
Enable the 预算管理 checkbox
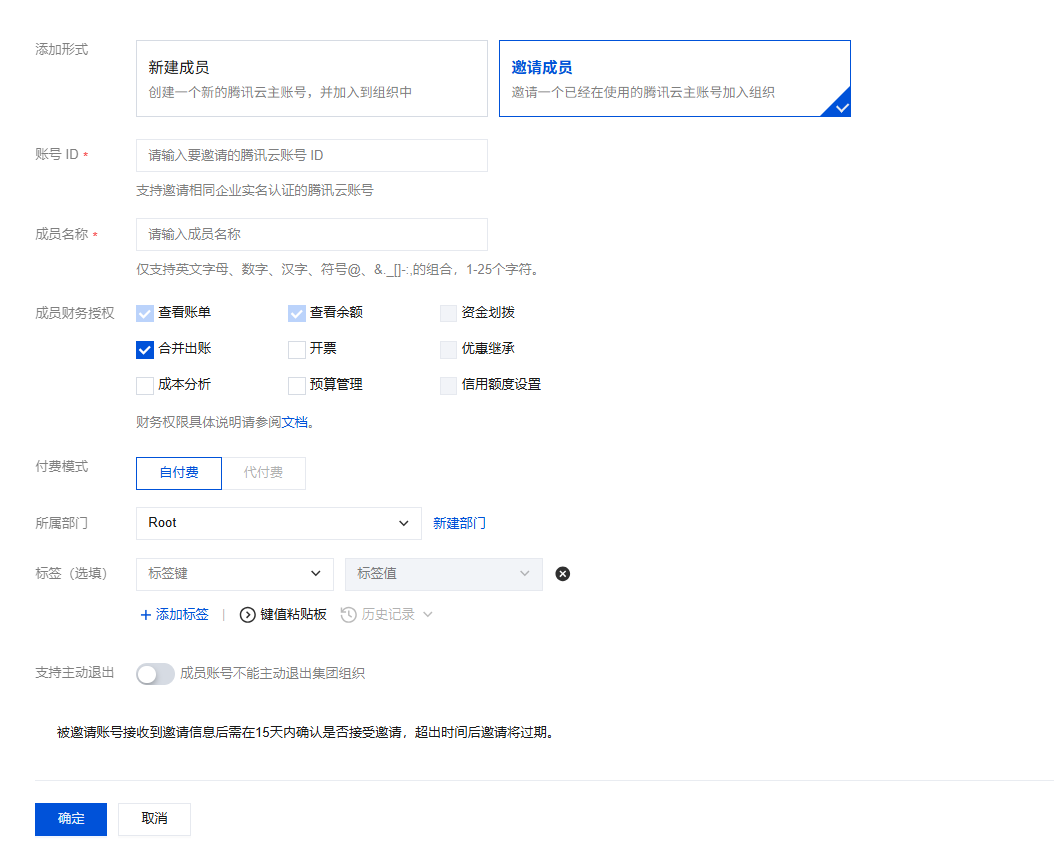[x=297, y=385]
